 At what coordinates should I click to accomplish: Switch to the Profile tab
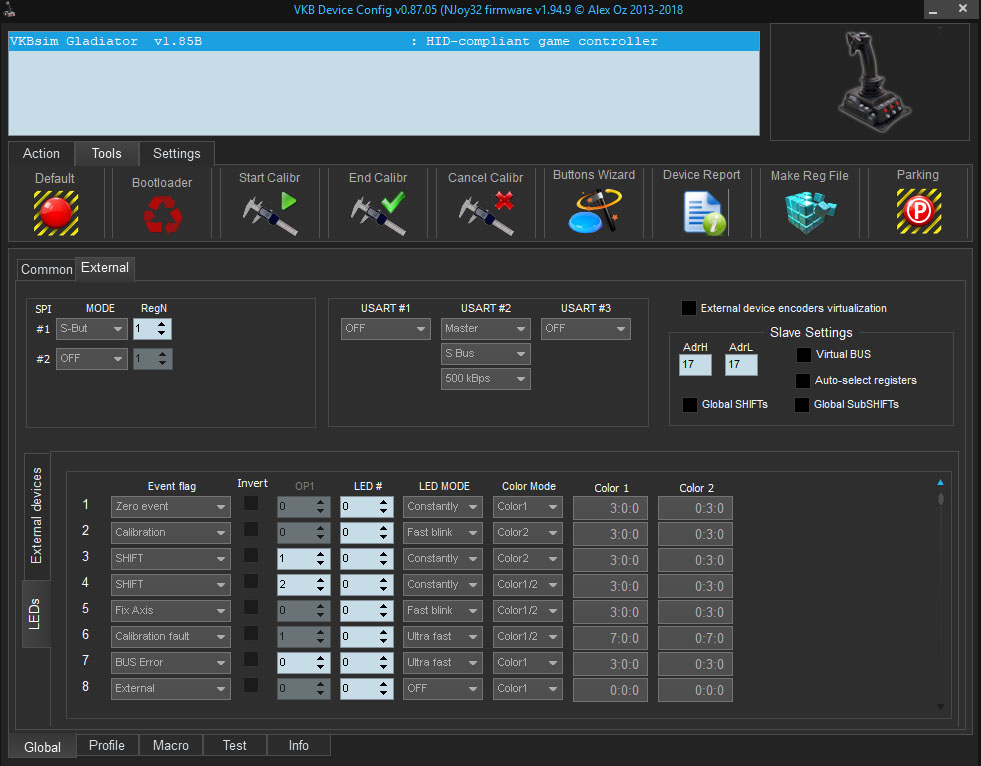(107, 745)
